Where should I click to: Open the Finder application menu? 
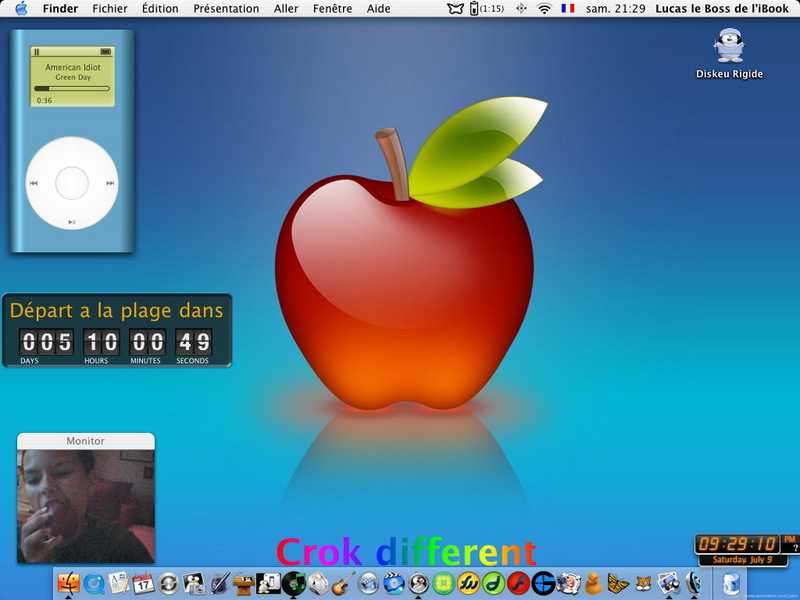point(60,9)
